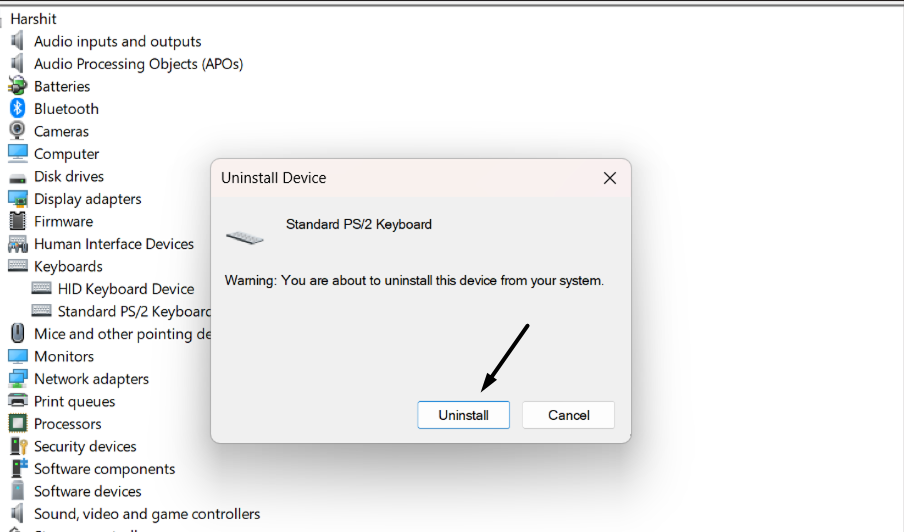Click the Processors category icon
This screenshot has width=904, height=532.
point(17,424)
